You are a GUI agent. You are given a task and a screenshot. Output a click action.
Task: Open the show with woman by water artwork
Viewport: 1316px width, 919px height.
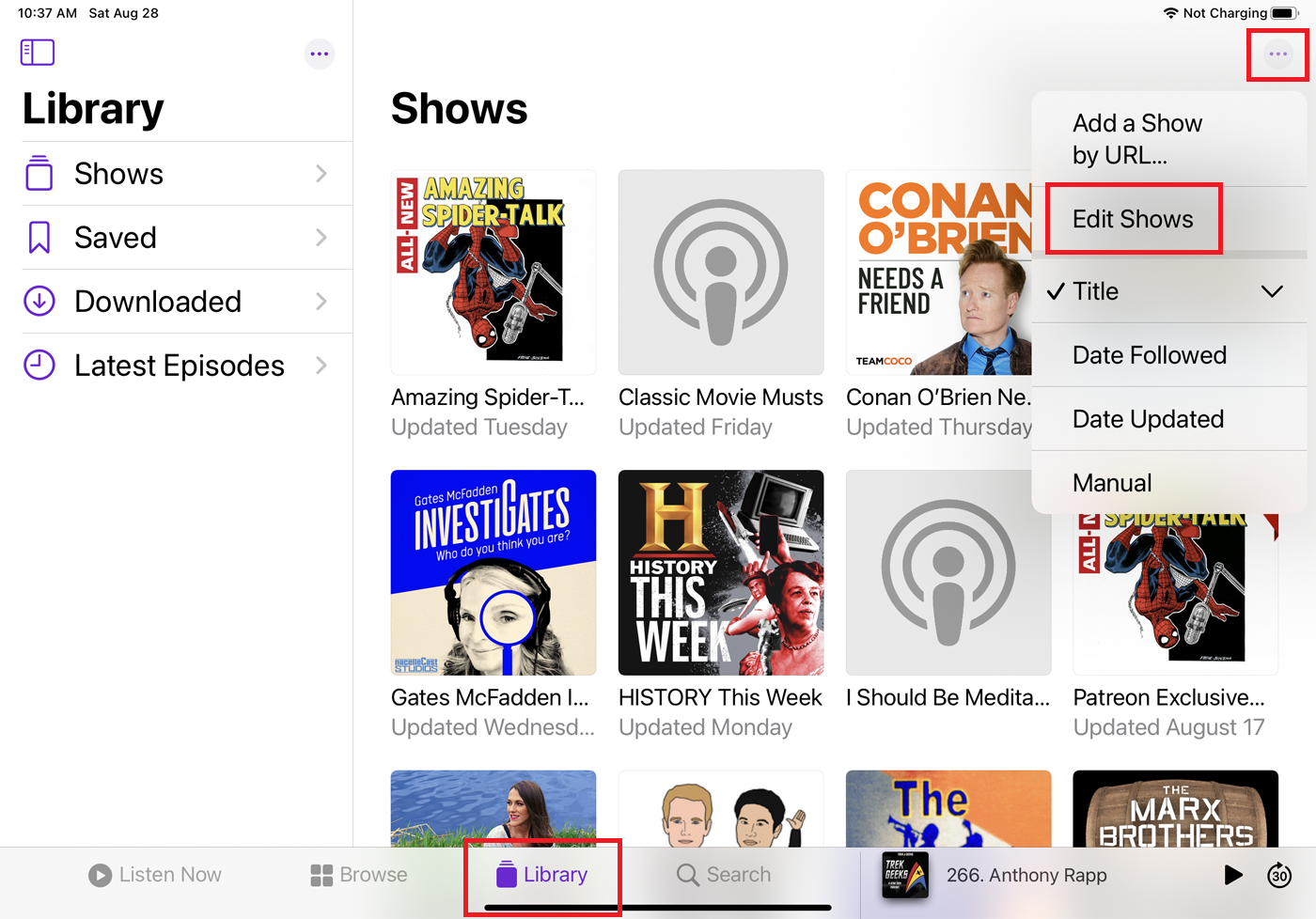point(493,809)
